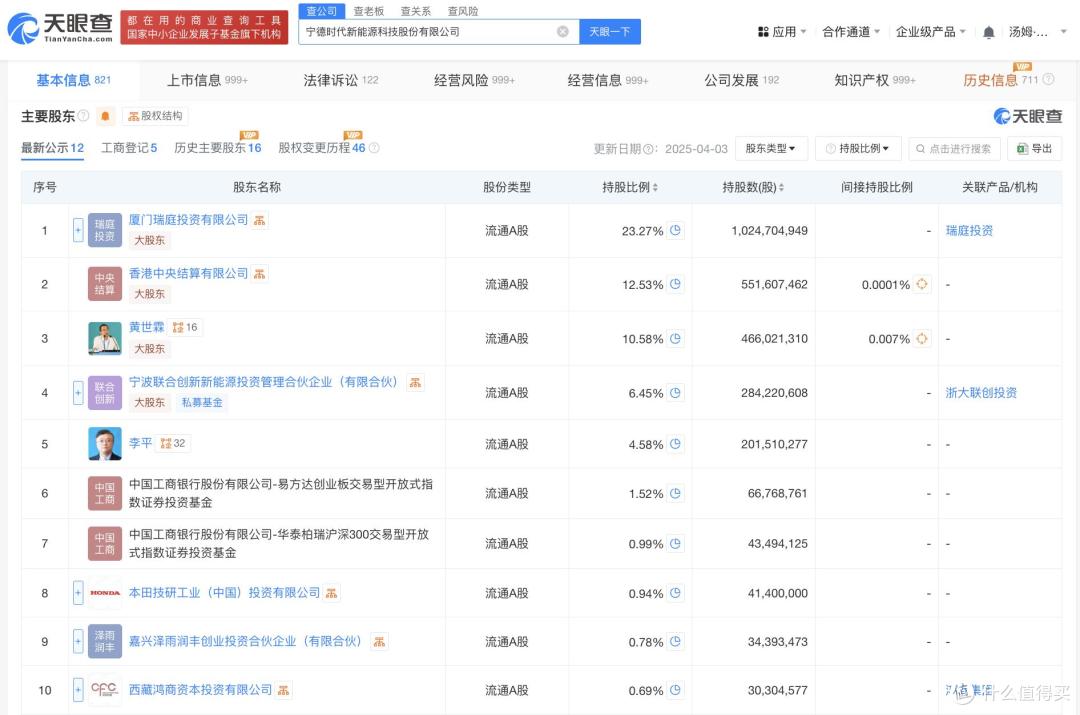This screenshot has width=1080, height=715.
Task: Open equity structure icon for 宁波联合创新
Action: pos(415,382)
